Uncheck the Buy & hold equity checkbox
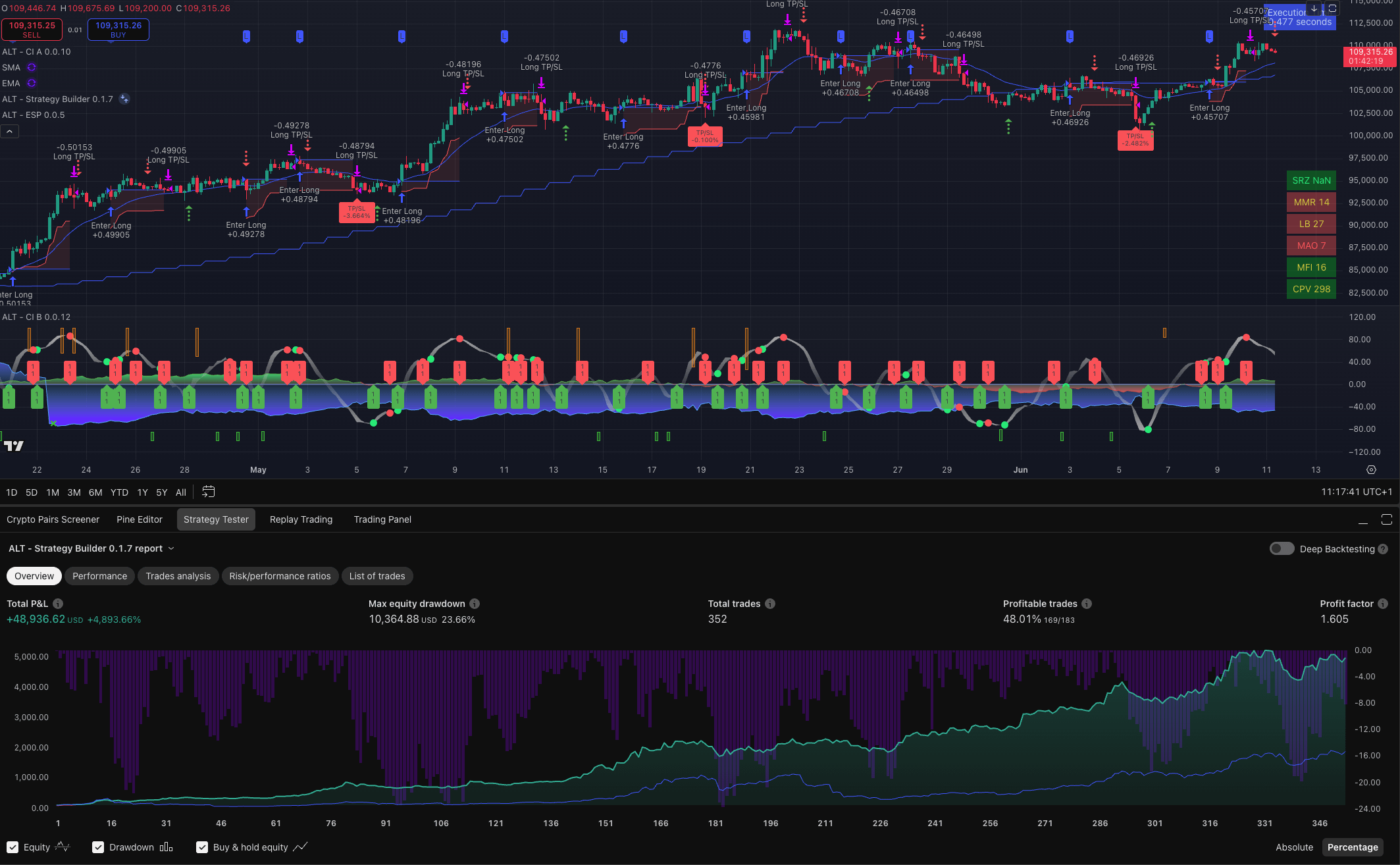 point(202,847)
